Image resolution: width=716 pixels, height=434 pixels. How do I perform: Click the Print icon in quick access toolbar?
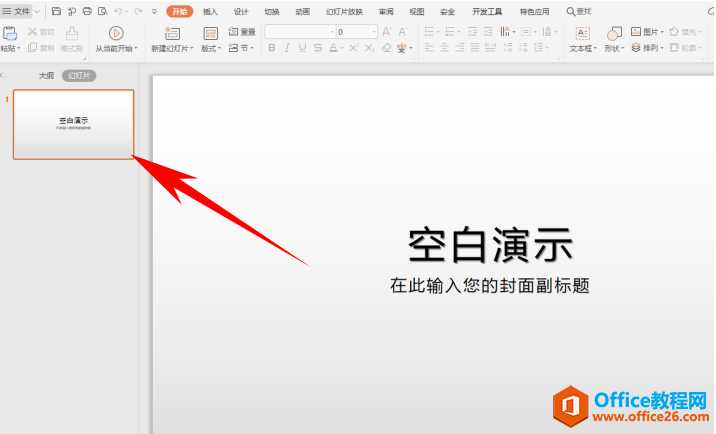(87, 11)
